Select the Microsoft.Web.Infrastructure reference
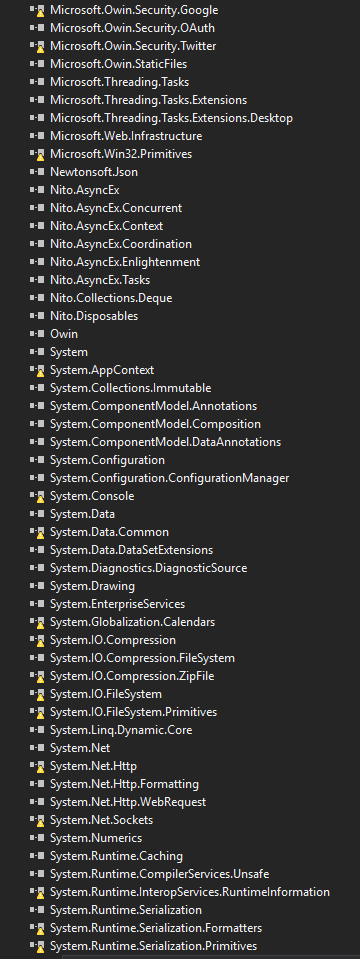Viewport: 360px width, 959px height. point(126,136)
